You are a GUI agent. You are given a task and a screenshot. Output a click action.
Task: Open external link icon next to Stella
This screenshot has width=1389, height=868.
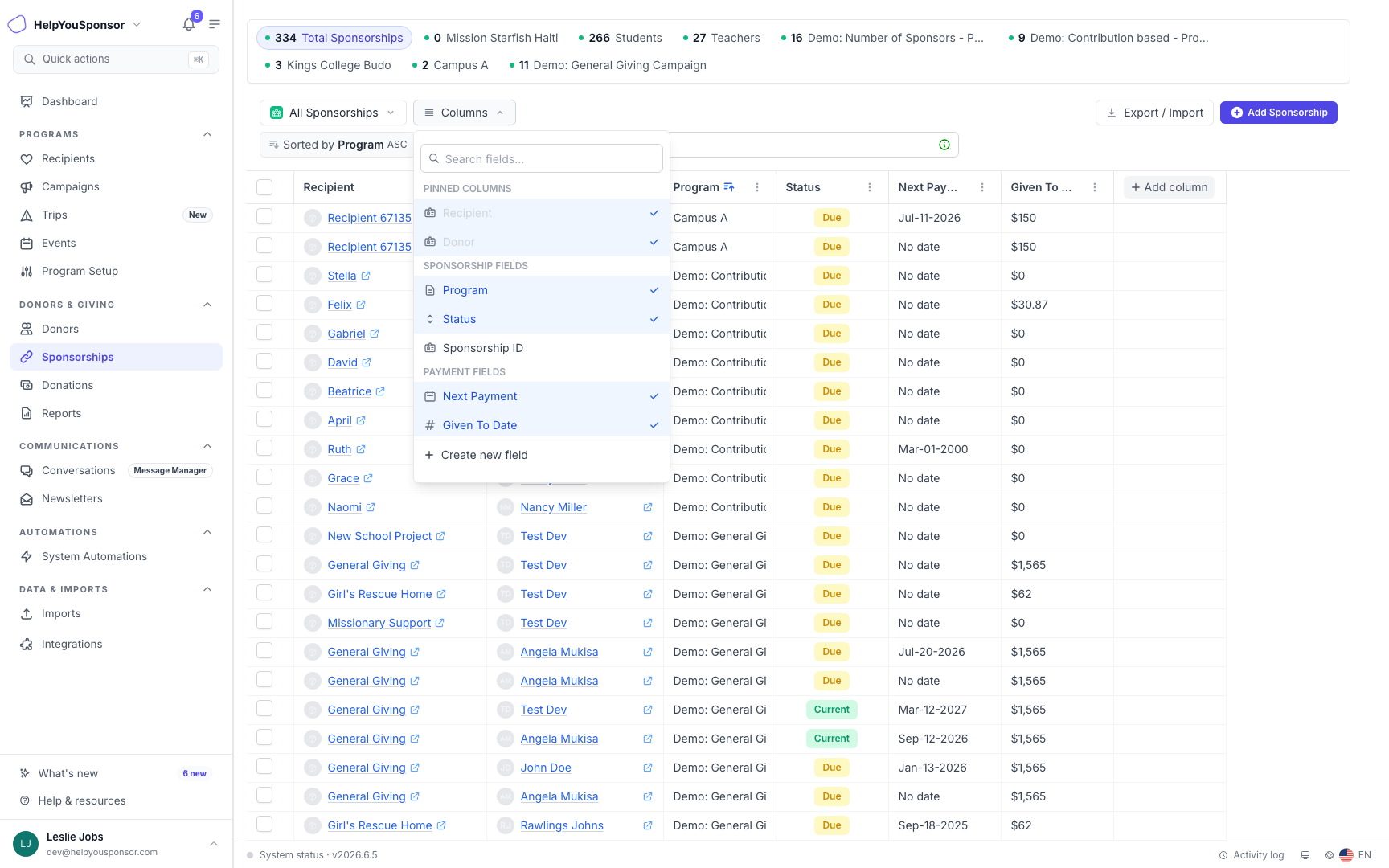(366, 276)
